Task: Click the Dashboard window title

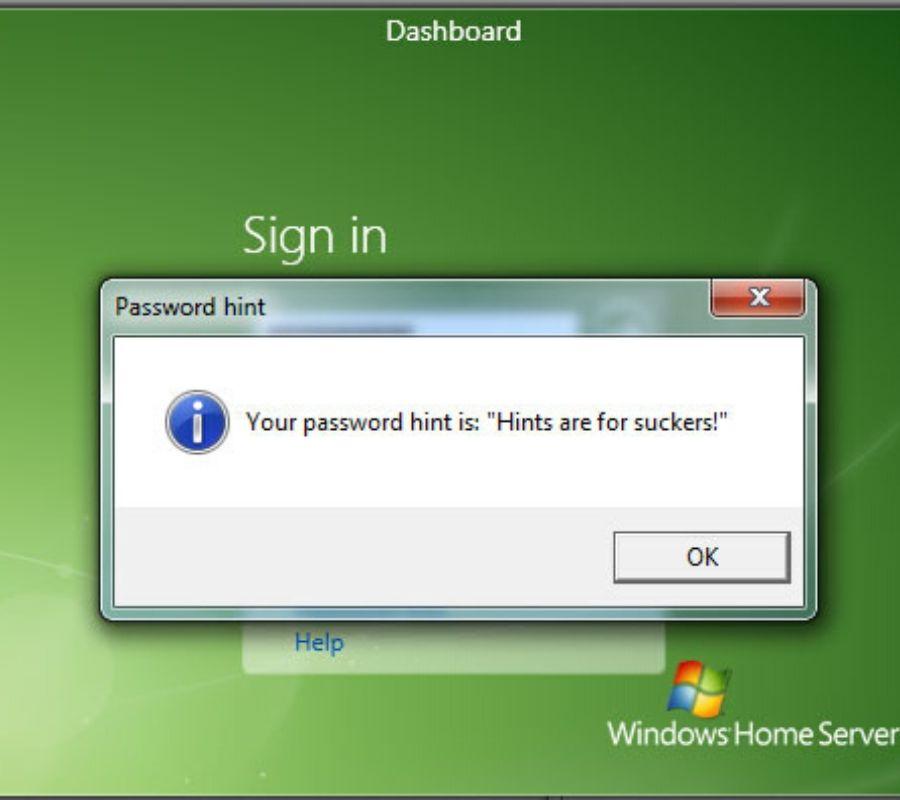Action: [453, 31]
